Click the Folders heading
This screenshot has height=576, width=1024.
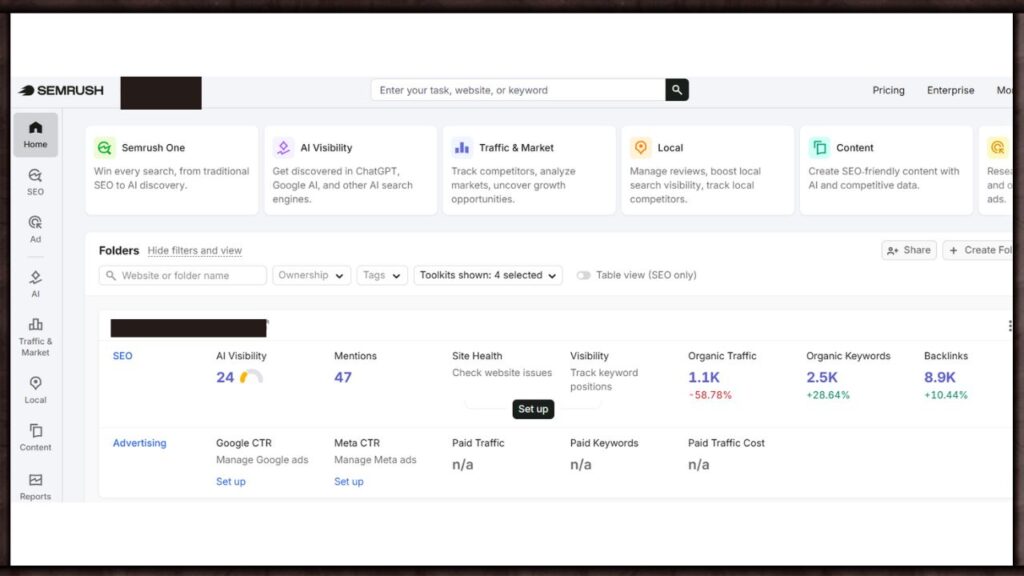[119, 251]
